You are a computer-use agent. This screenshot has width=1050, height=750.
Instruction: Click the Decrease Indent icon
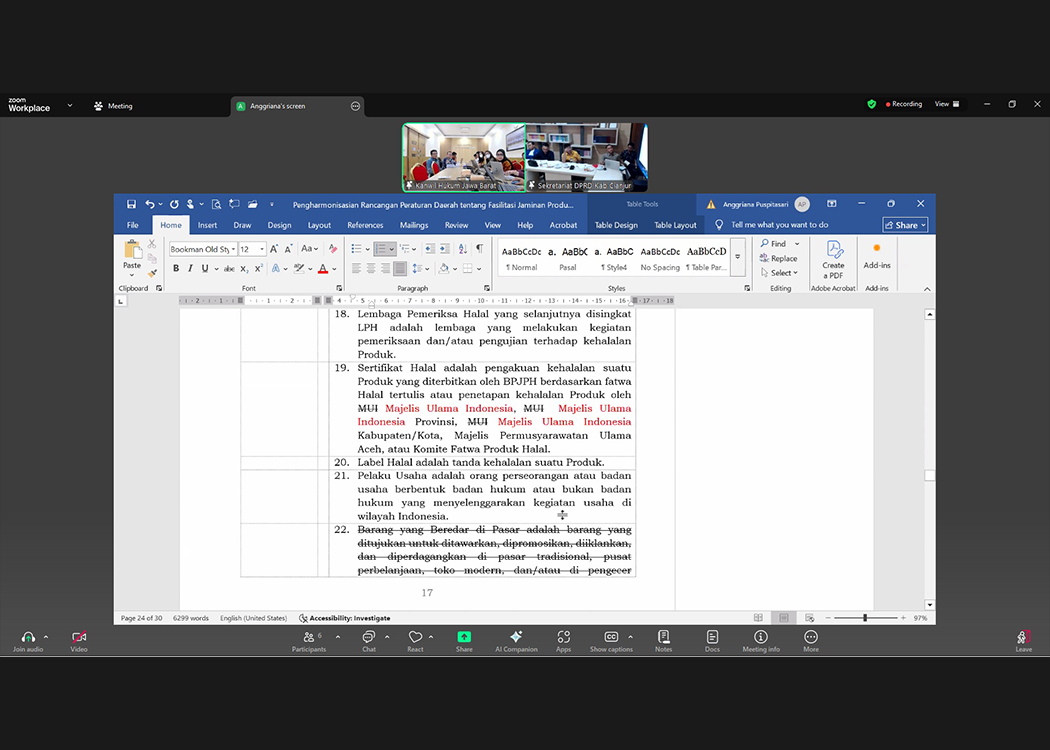(429, 249)
